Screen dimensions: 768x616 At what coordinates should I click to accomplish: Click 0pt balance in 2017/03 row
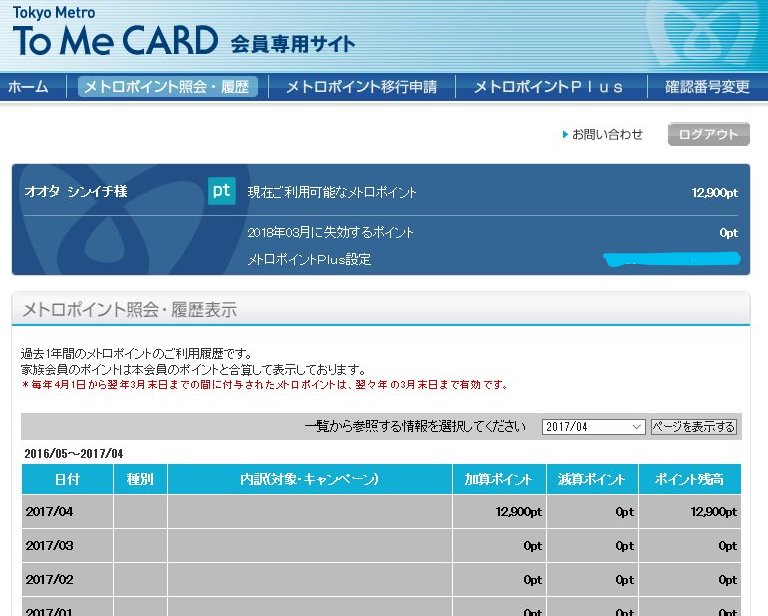click(727, 546)
